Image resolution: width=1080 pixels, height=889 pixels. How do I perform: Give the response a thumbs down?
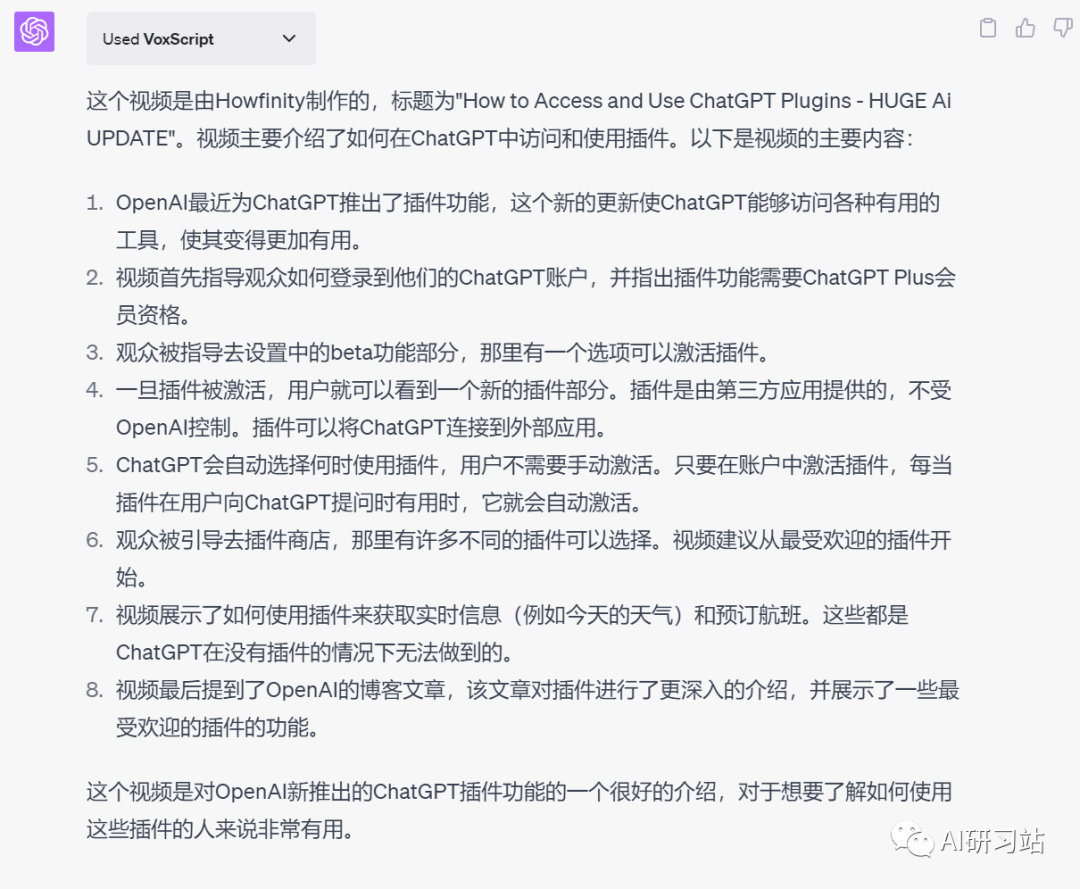[1063, 28]
